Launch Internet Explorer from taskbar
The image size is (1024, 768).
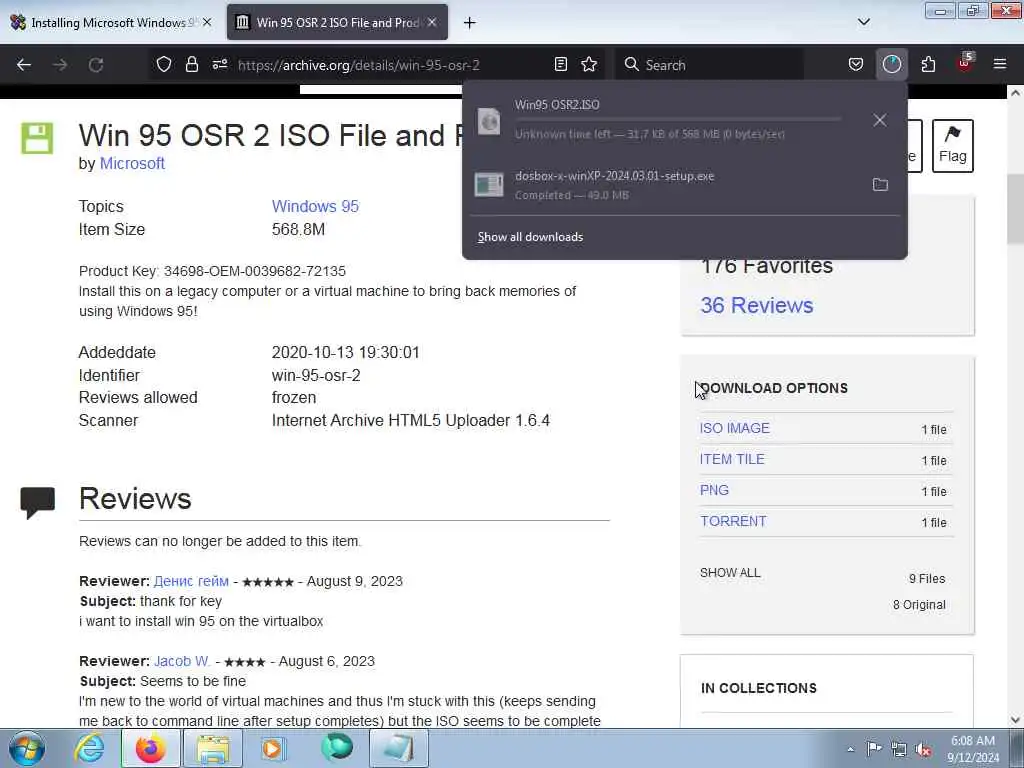[x=89, y=748]
